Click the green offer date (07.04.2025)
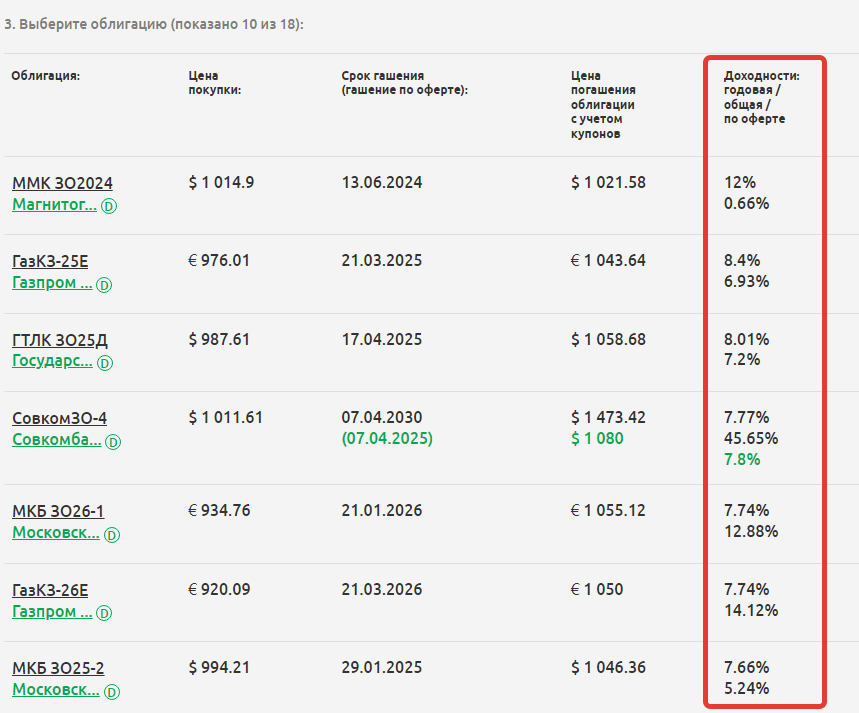 [x=387, y=438]
